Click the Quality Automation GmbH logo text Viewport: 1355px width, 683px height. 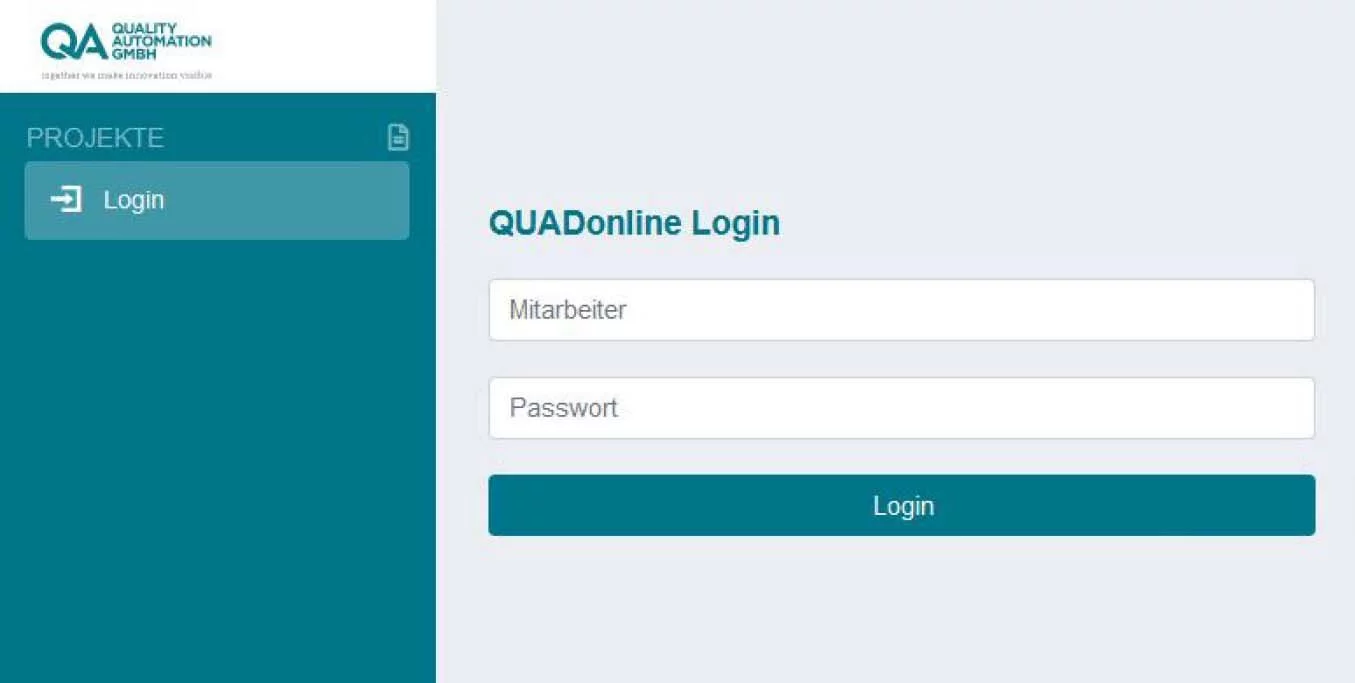(161, 41)
